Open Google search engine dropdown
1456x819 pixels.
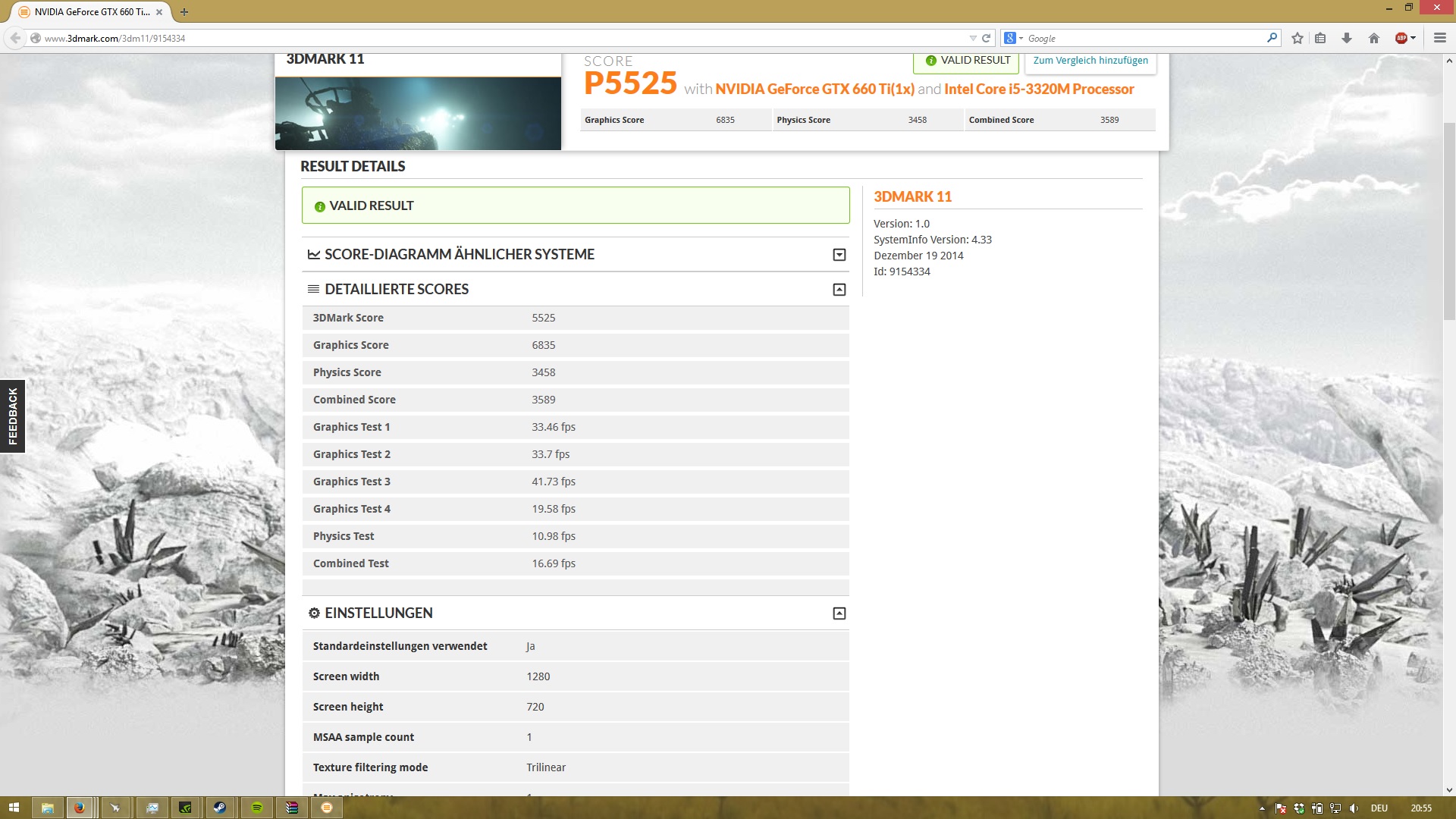pyautogui.click(x=1013, y=38)
